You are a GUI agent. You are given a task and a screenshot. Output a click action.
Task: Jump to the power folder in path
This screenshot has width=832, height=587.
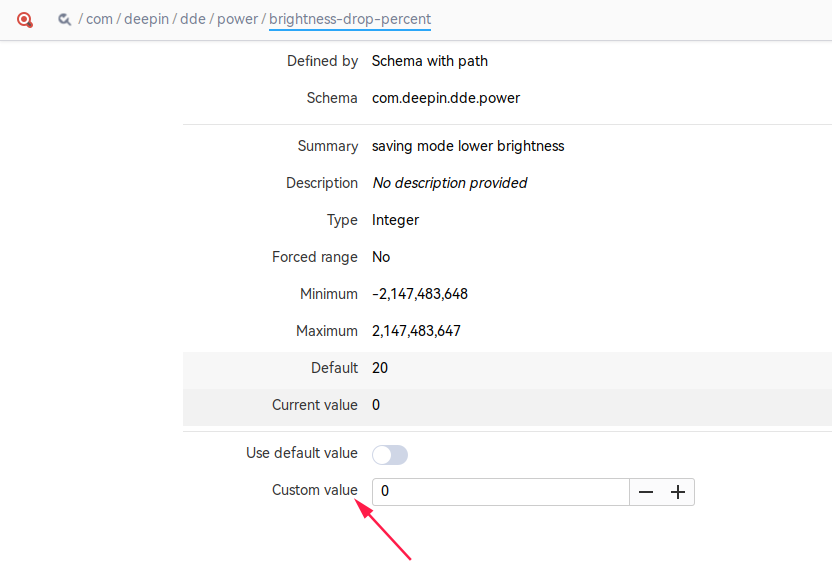[238, 19]
